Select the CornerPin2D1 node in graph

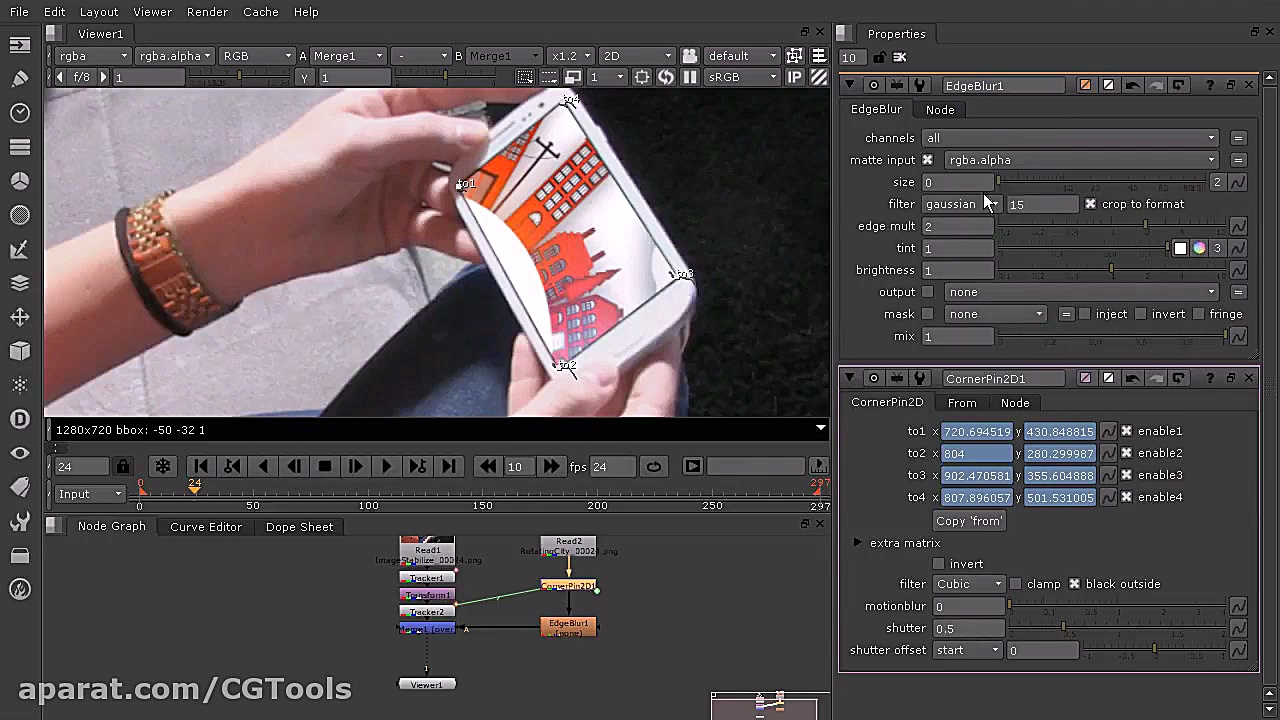[x=568, y=586]
